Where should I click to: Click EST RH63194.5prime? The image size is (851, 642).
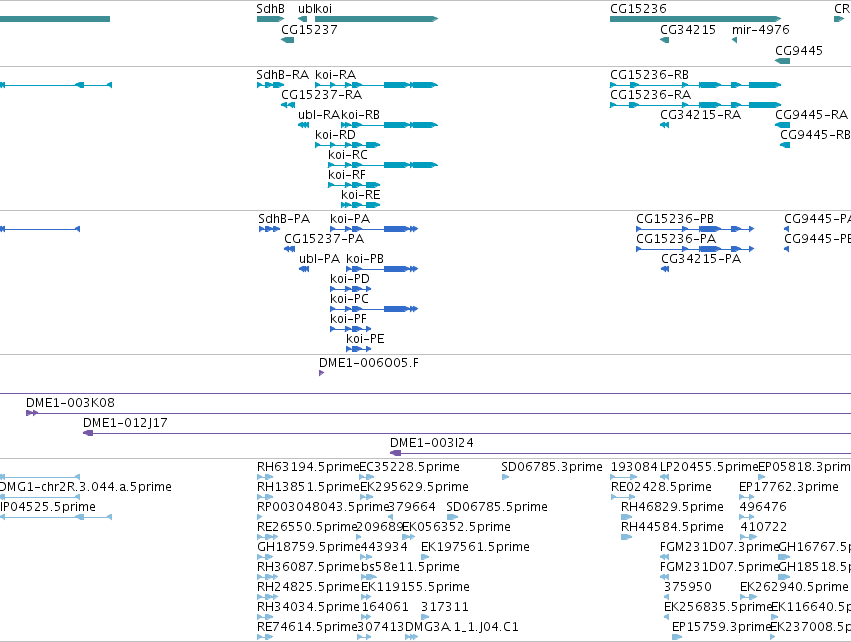(265, 477)
